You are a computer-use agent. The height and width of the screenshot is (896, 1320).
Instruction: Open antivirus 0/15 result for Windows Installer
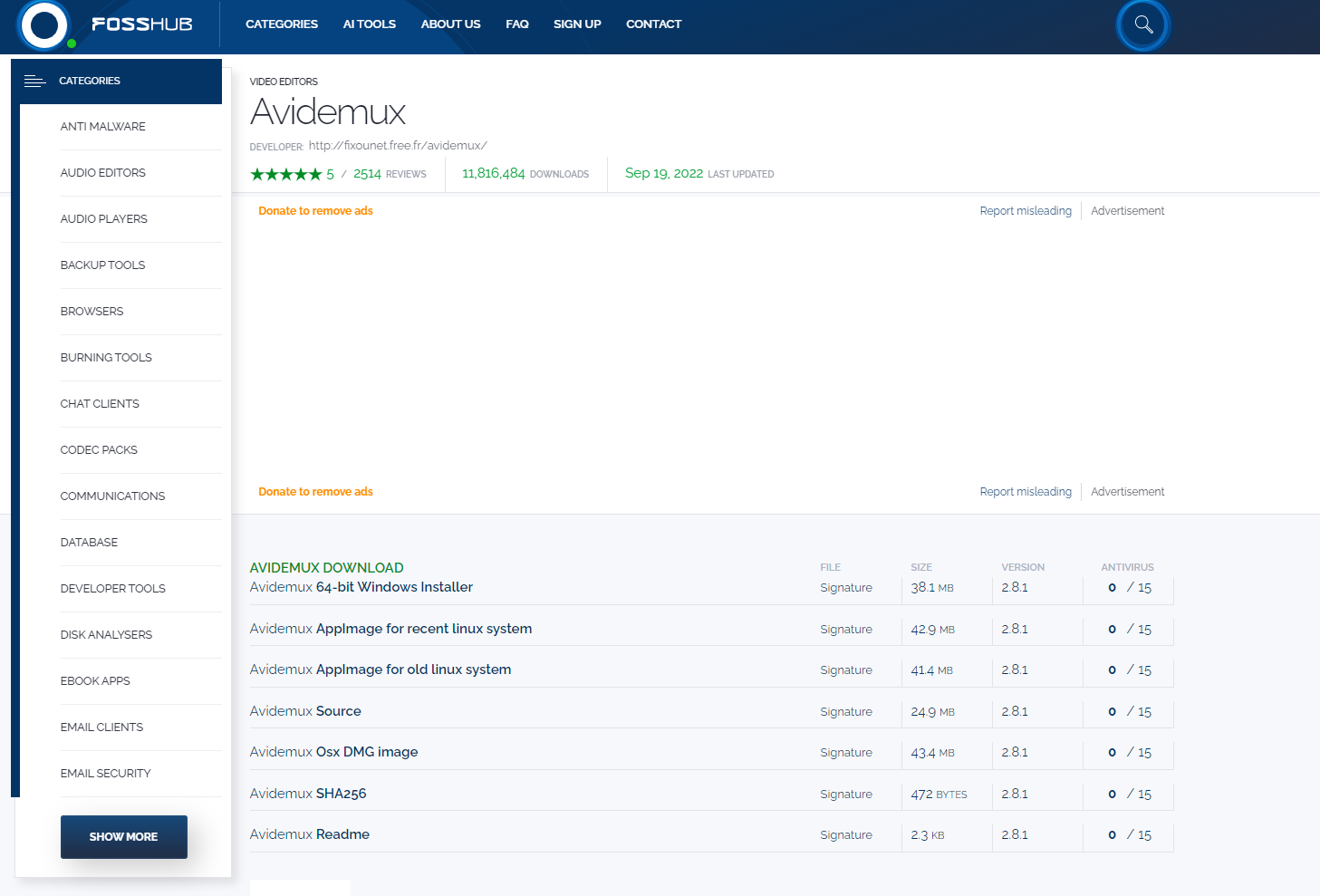tap(1130, 588)
